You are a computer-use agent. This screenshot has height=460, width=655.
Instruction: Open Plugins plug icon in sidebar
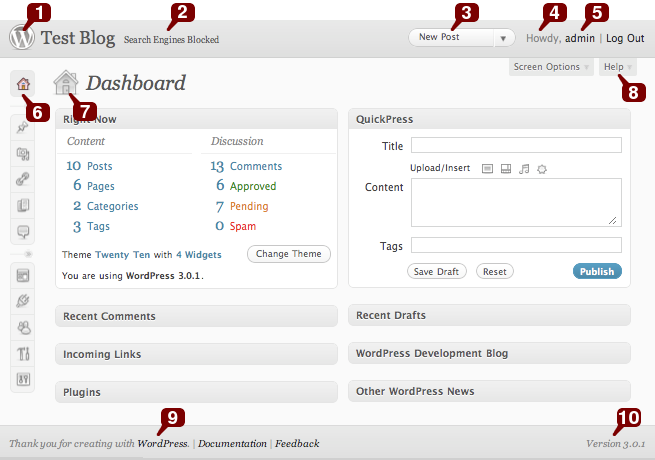[23, 301]
